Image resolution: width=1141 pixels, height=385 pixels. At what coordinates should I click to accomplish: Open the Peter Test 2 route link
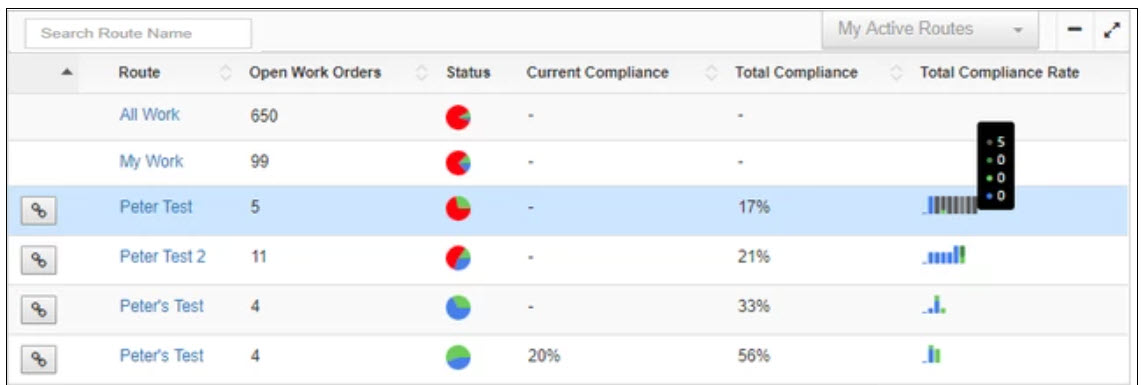[x=162, y=256]
